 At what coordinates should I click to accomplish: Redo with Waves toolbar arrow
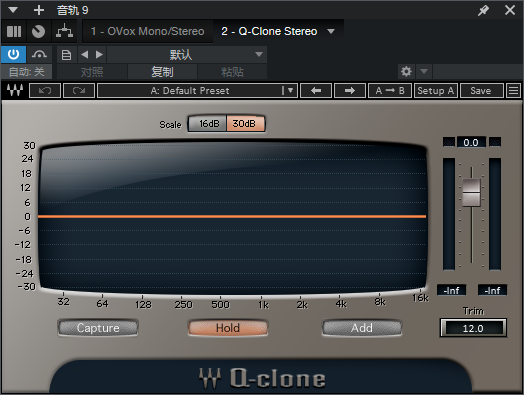point(79,91)
